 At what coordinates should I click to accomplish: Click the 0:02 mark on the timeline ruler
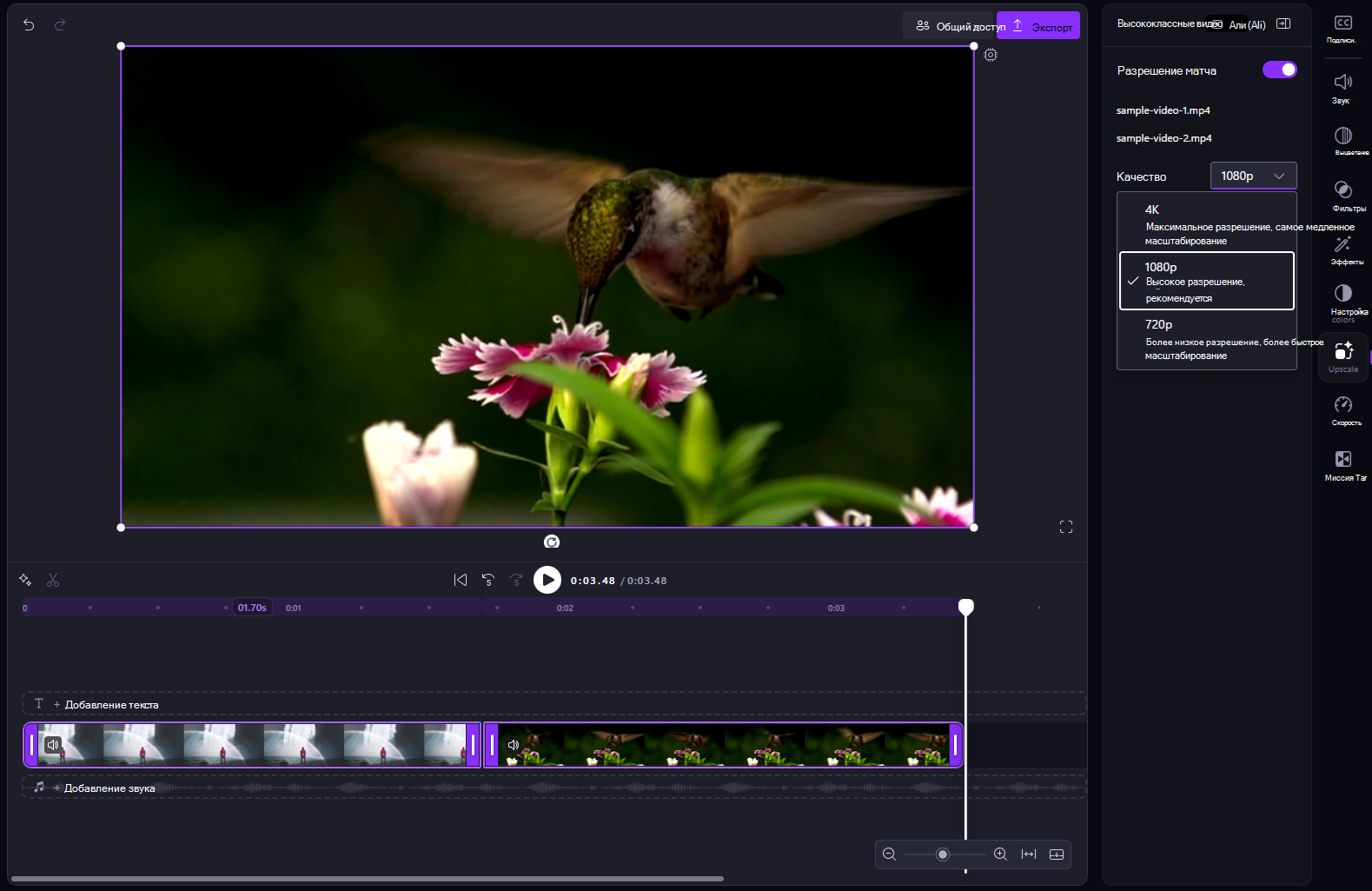pos(565,608)
